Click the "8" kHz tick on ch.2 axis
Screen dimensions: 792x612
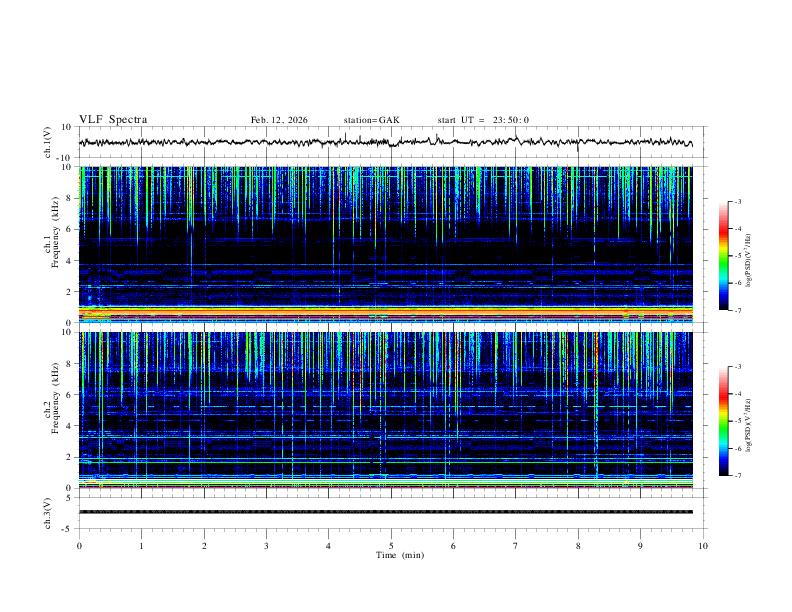69,364
